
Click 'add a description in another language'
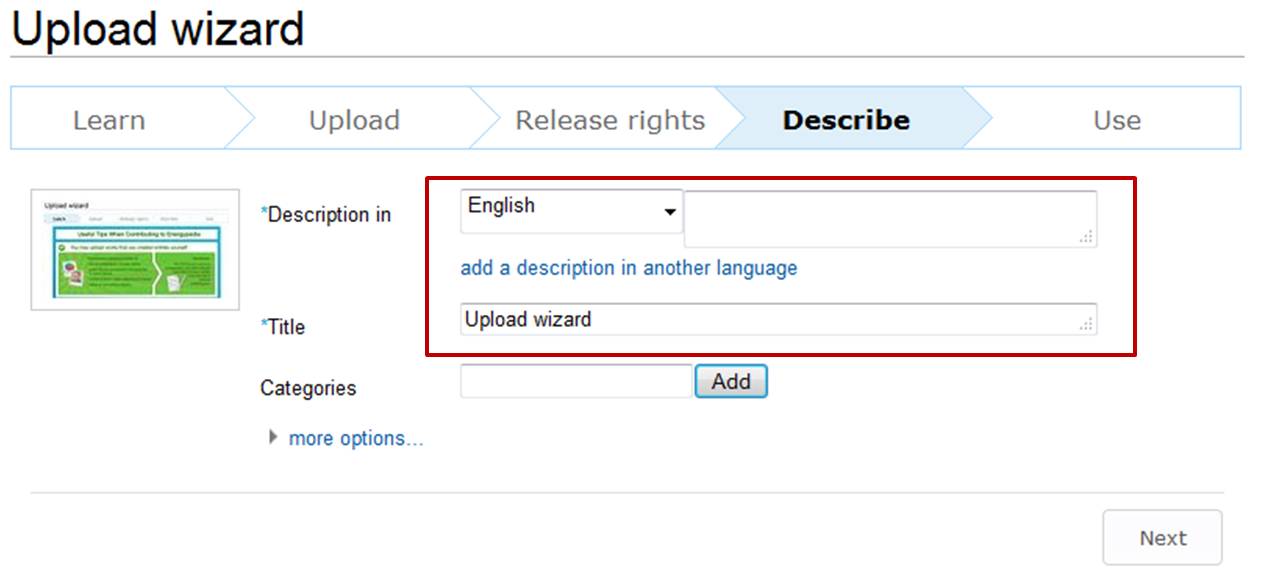[629, 268]
